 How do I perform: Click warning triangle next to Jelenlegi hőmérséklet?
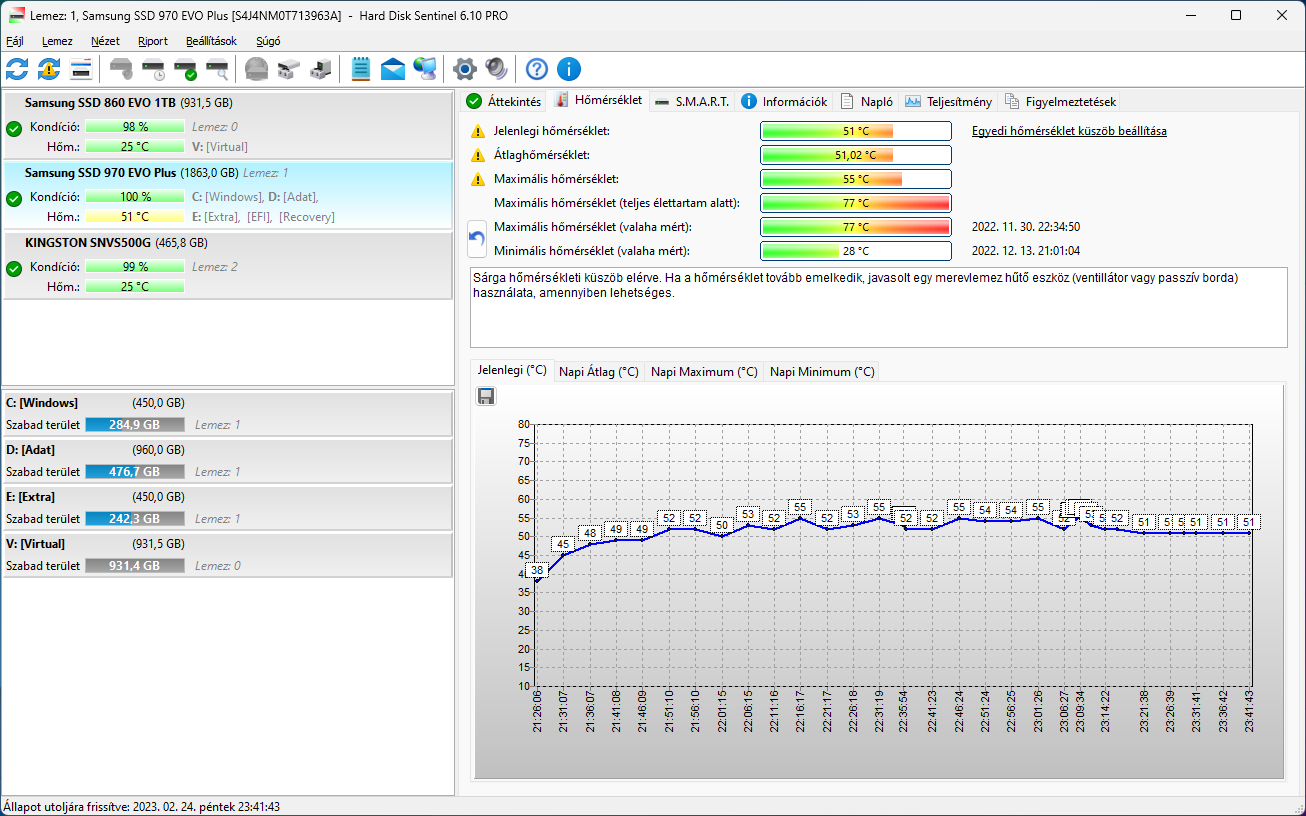pos(478,131)
